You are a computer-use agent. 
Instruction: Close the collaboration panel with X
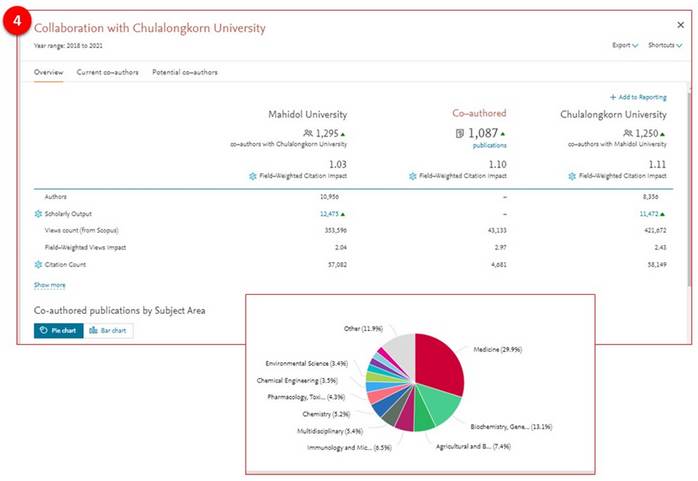point(681,23)
